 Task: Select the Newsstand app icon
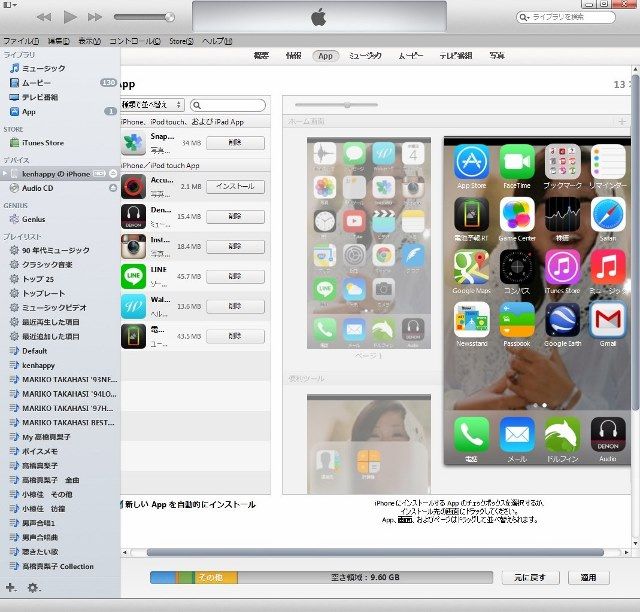[x=471, y=320]
